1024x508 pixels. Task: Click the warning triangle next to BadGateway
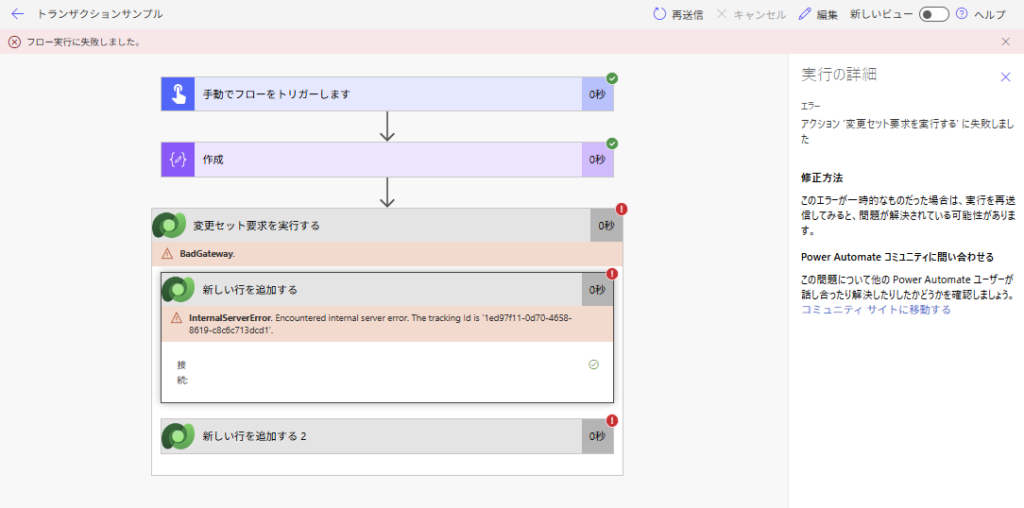click(167, 254)
